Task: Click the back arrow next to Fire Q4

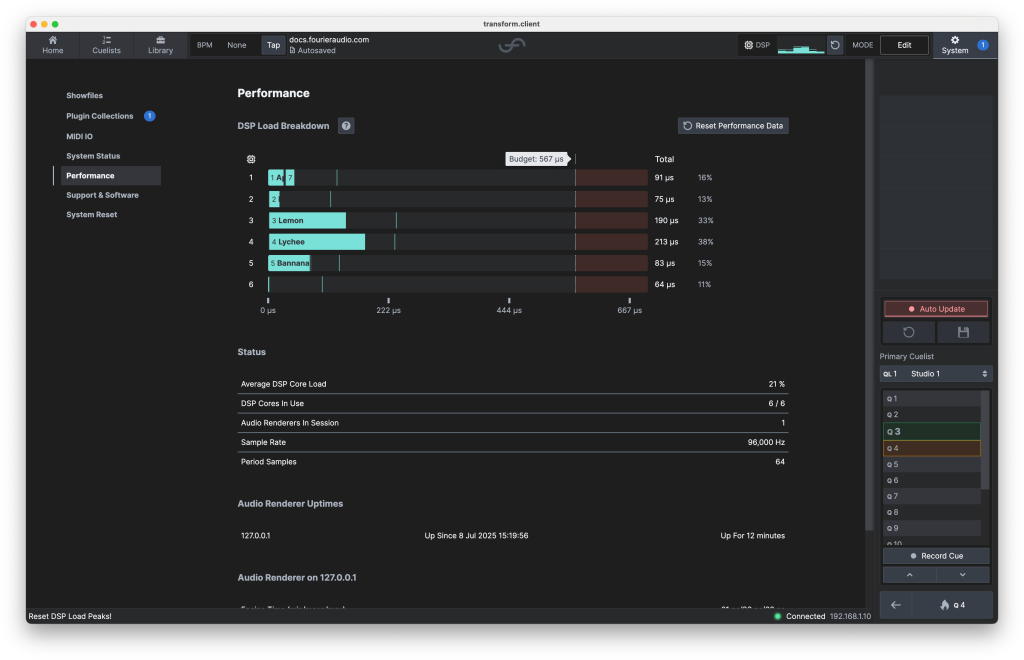Action: tap(896, 605)
